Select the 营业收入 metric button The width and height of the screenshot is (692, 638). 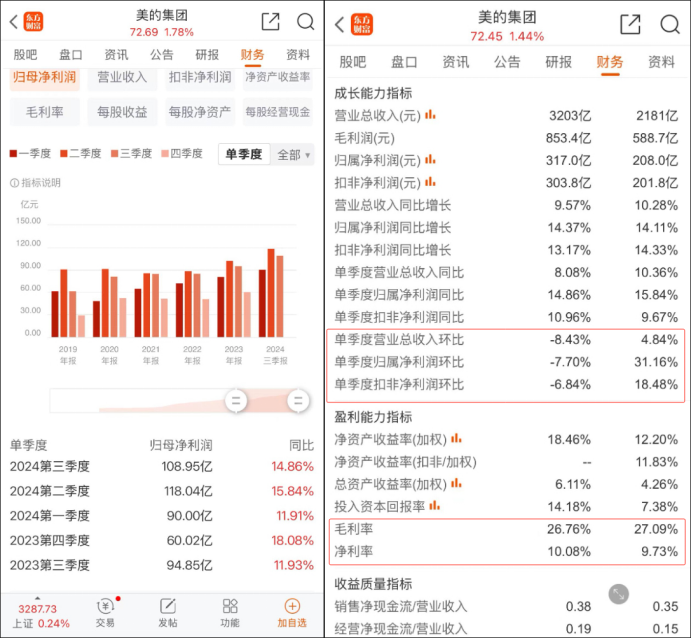(x=122, y=78)
